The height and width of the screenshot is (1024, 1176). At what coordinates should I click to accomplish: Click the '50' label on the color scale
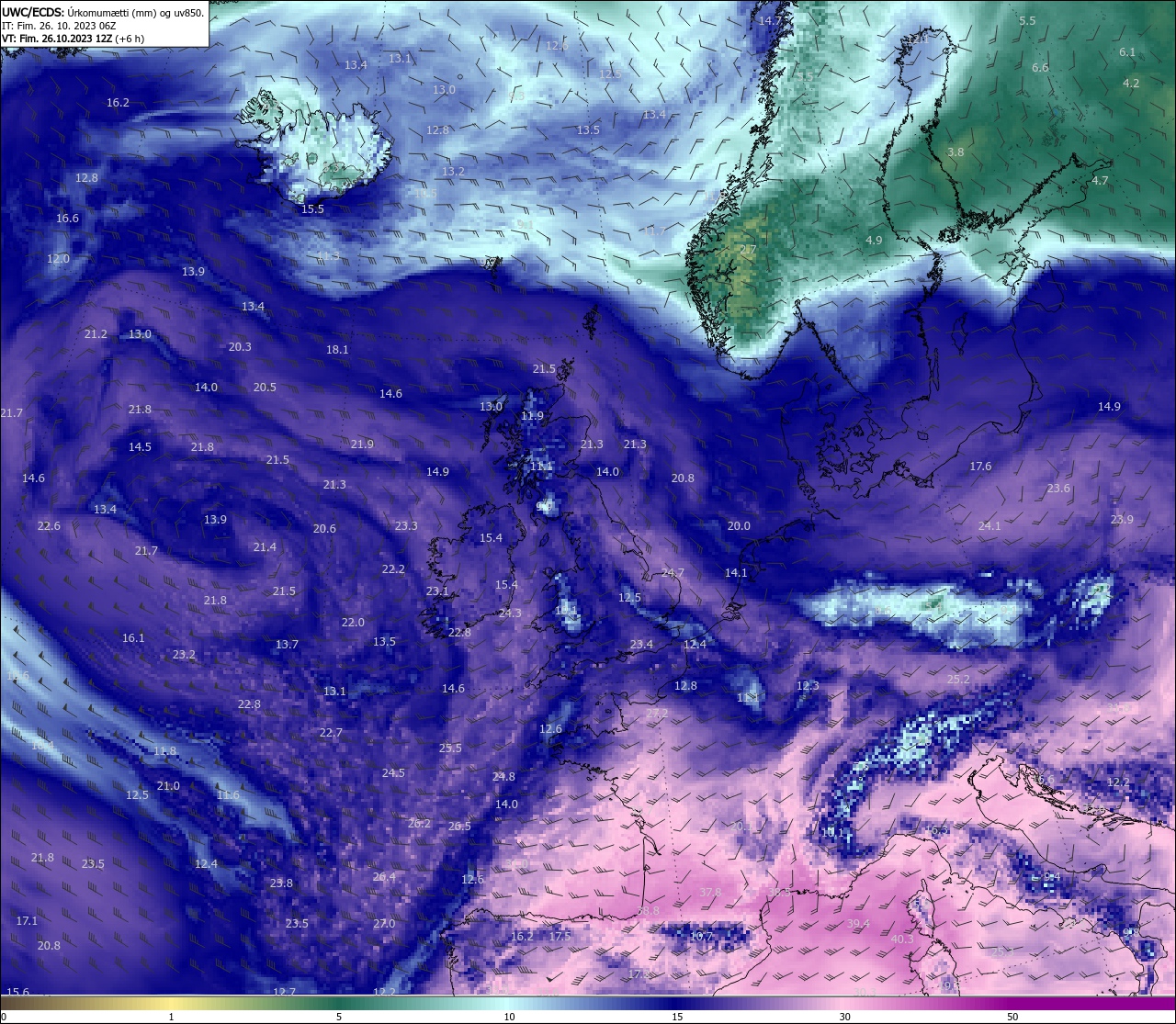coord(1012,1017)
